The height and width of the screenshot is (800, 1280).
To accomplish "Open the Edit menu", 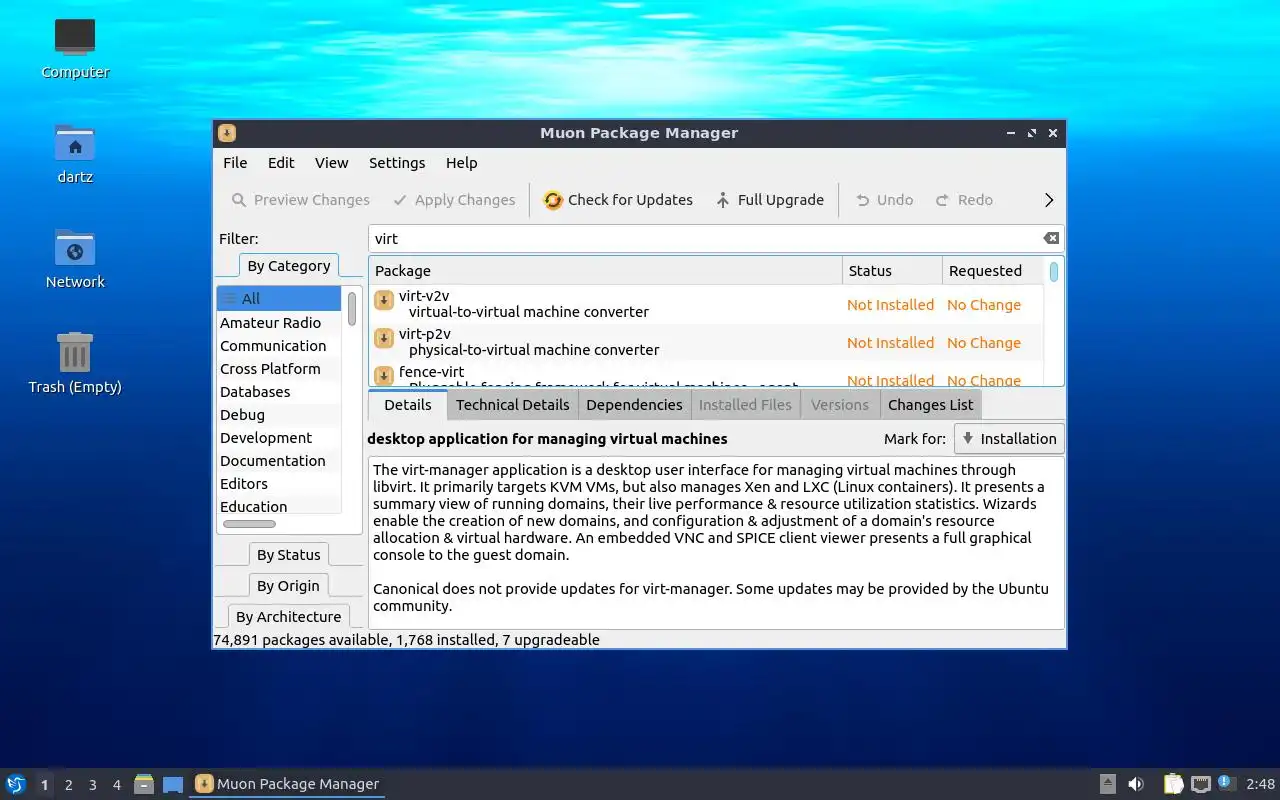I will coord(281,163).
